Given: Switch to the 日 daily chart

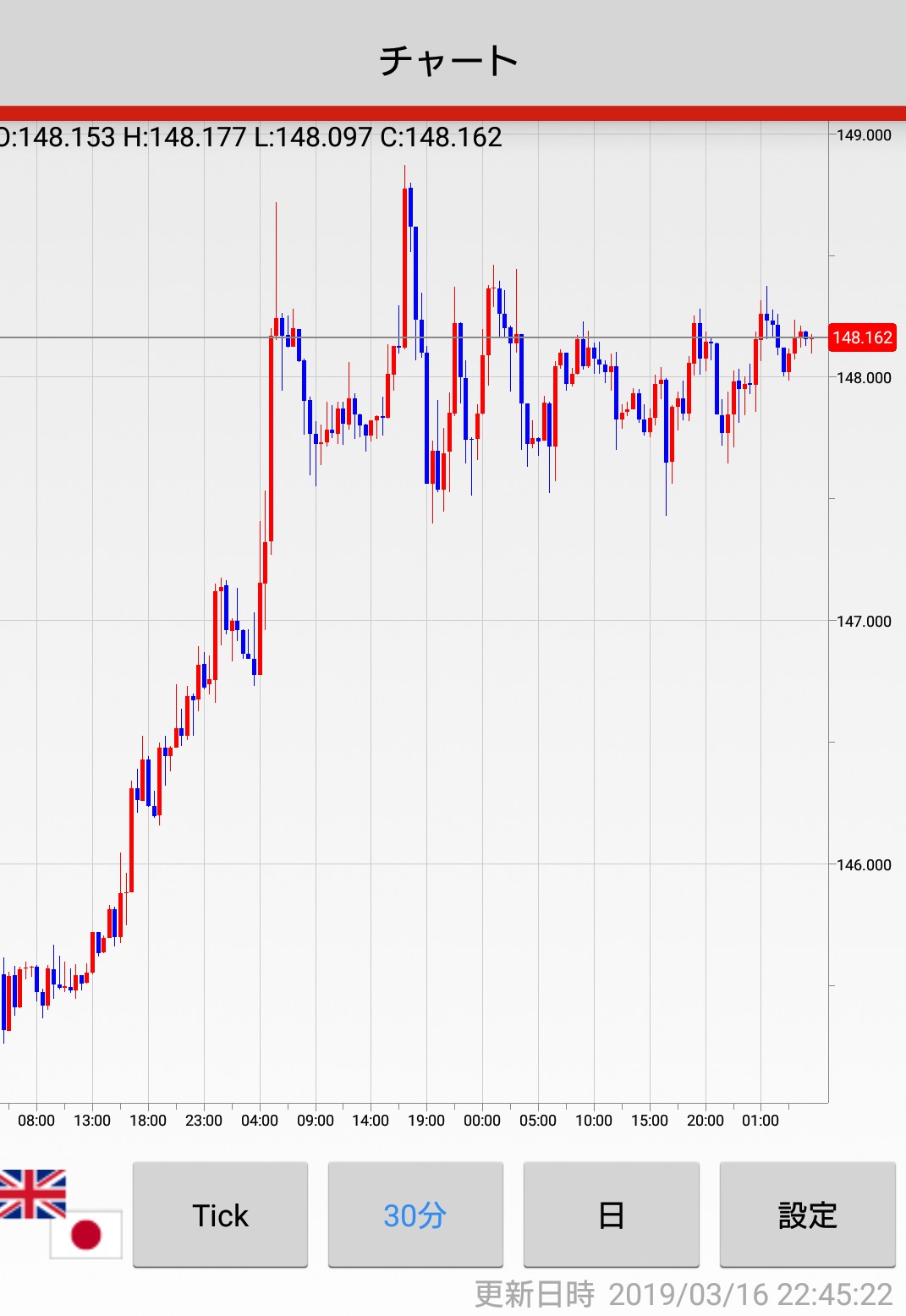Looking at the screenshot, I should click(x=611, y=1215).
